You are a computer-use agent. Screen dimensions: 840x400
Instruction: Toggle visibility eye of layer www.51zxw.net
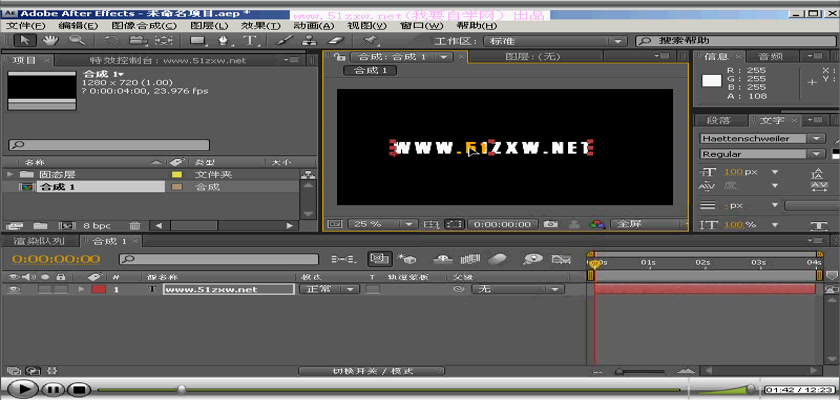pyautogui.click(x=14, y=289)
